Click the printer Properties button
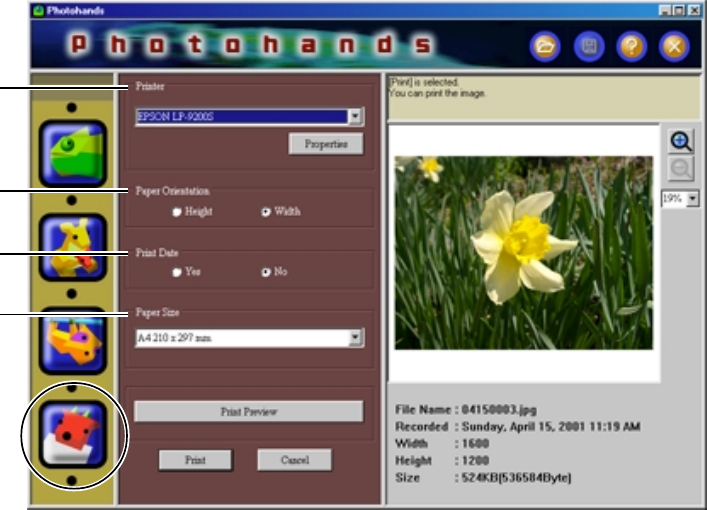The image size is (707, 510). coord(326,144)
